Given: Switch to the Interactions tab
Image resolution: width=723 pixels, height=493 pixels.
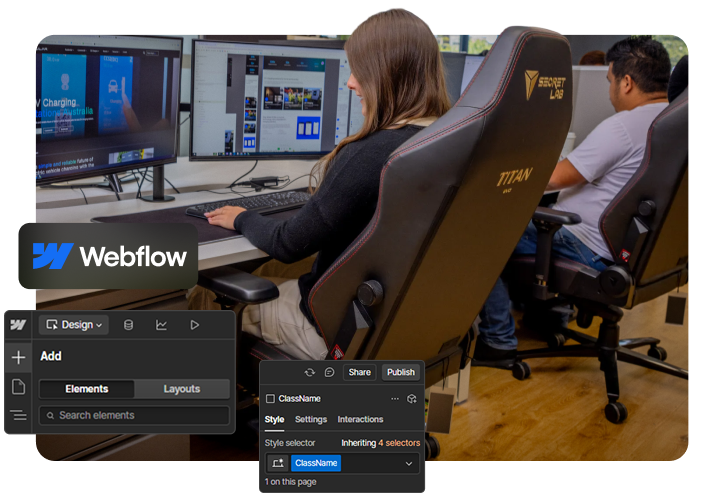Looking at the screenshot, I should [360, 420].
